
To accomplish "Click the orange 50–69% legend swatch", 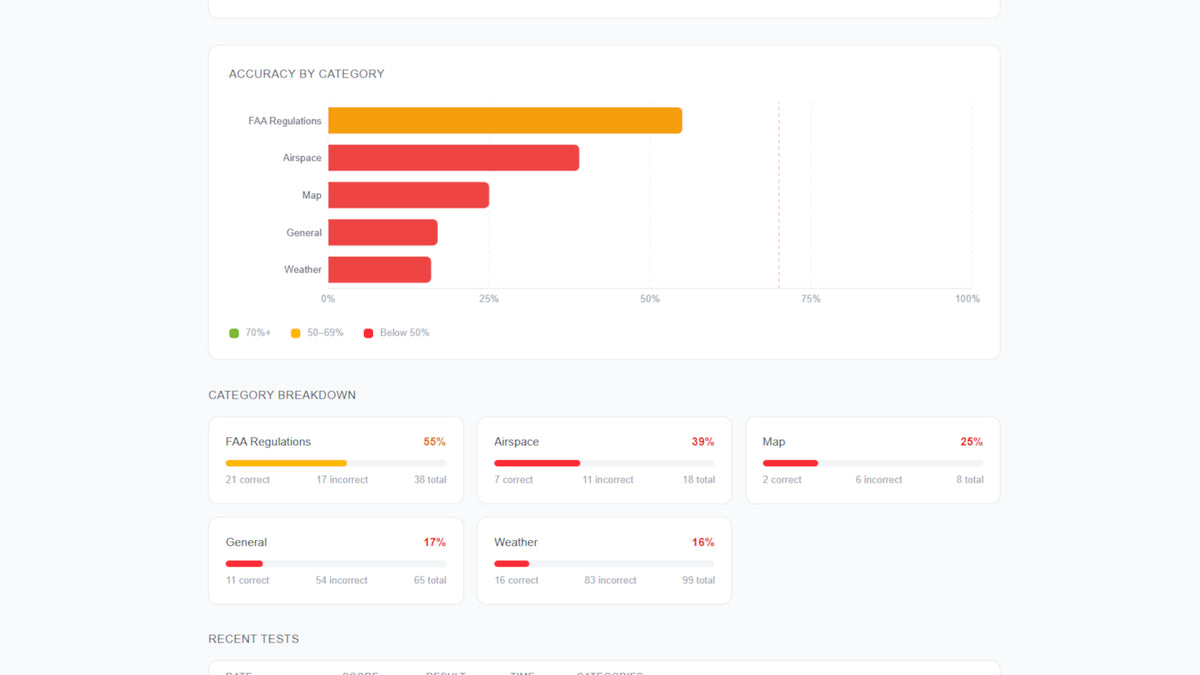I will (x=296, y=333).
